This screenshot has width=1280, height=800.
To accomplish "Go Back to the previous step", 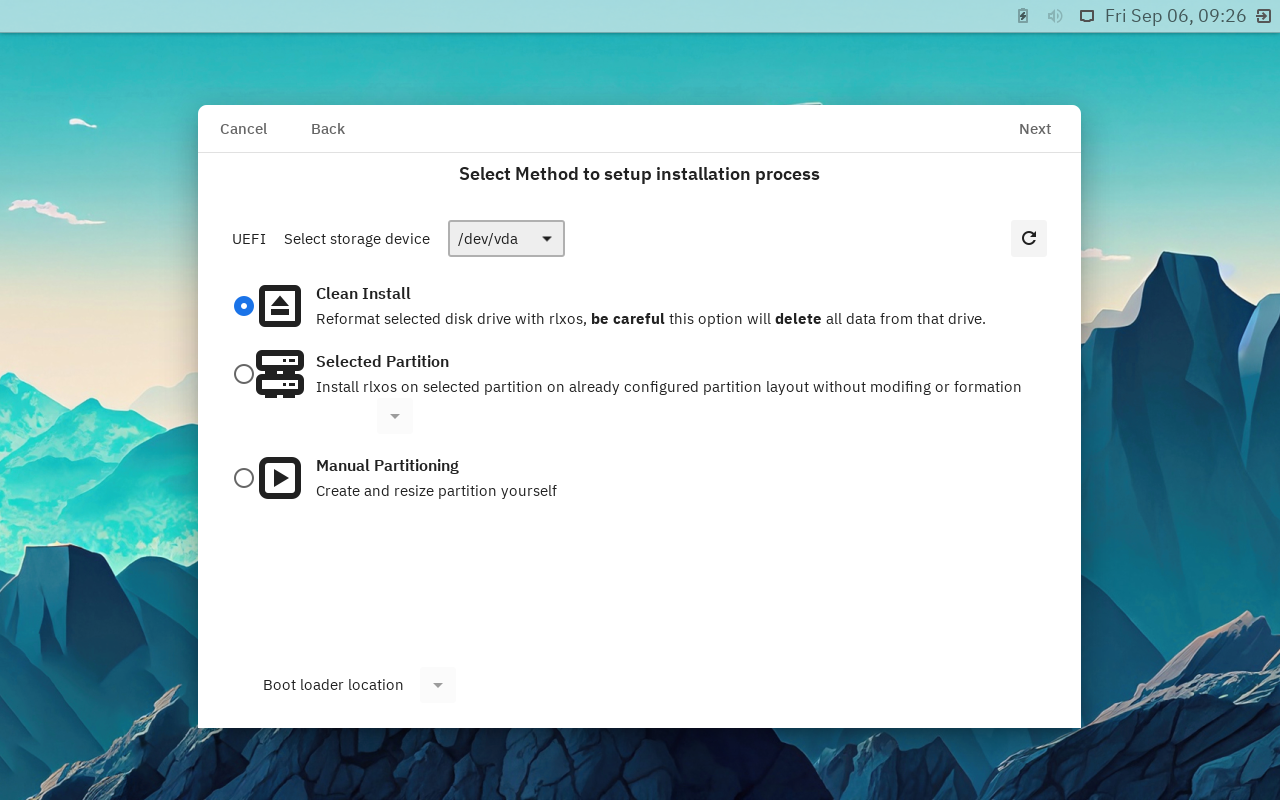I will 328,129.
